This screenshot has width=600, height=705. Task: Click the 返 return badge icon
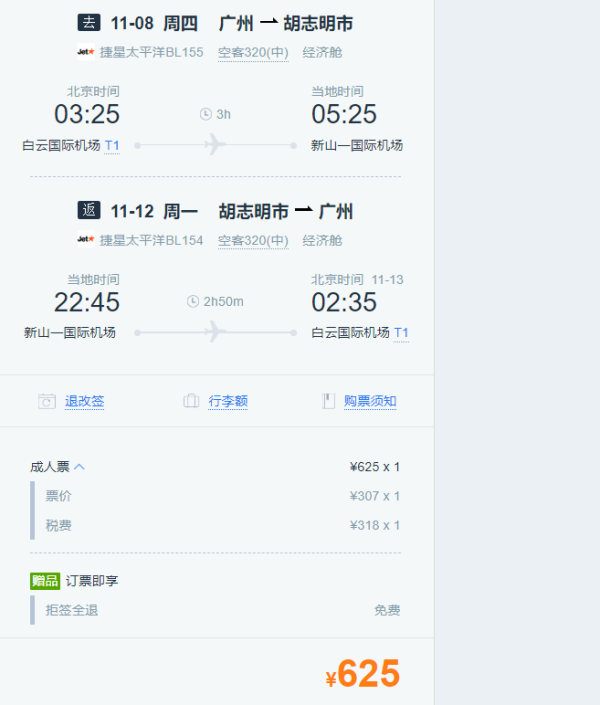(x=89, y=210)
